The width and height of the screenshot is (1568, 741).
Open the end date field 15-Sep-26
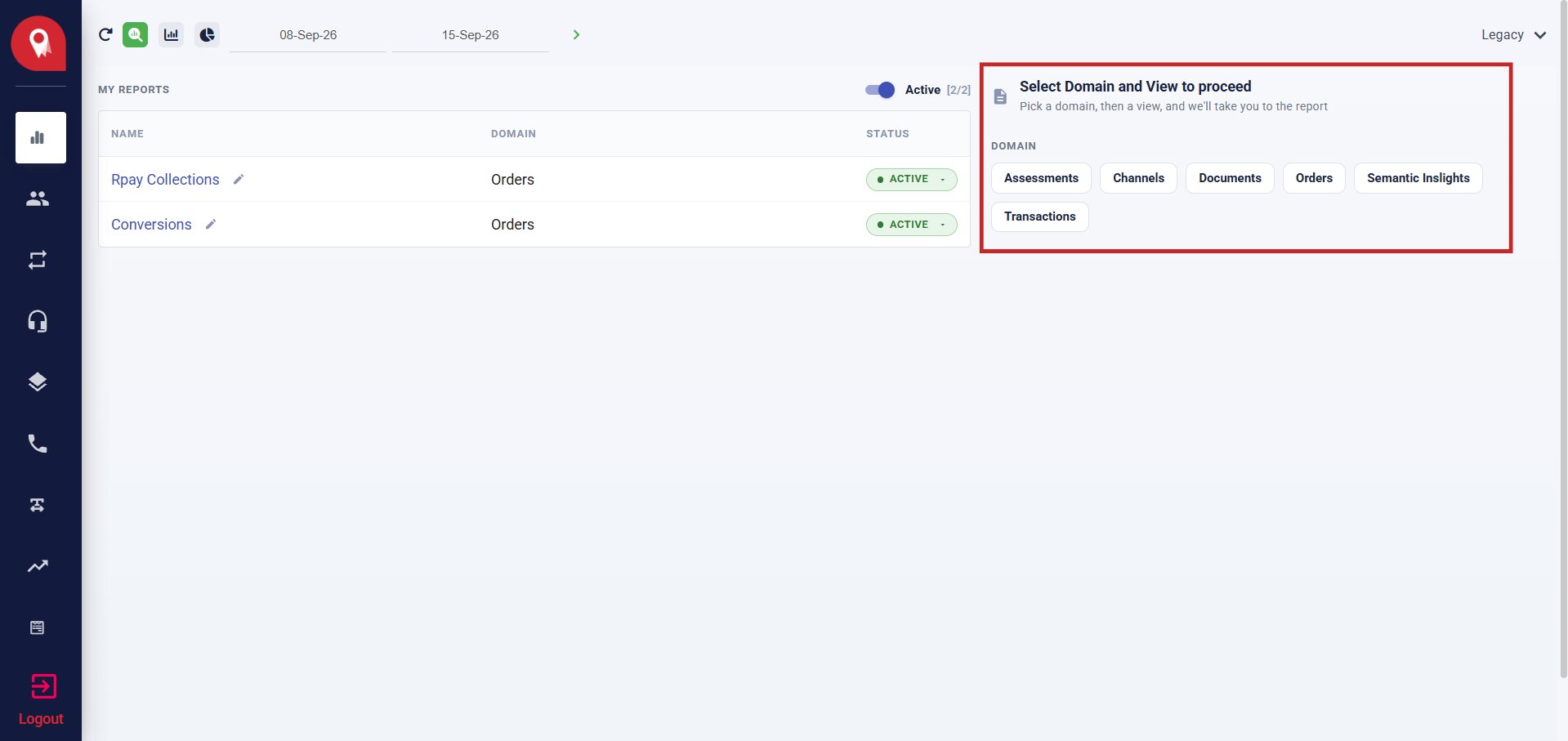point(471,35)
